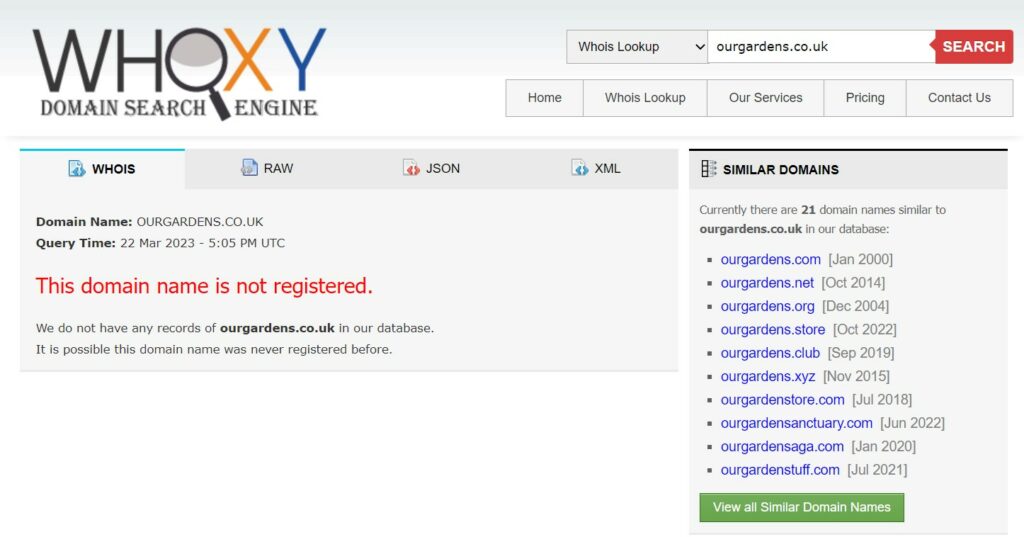
Task: Switch to the WHOIS tab
Action: tap(103, 169)
